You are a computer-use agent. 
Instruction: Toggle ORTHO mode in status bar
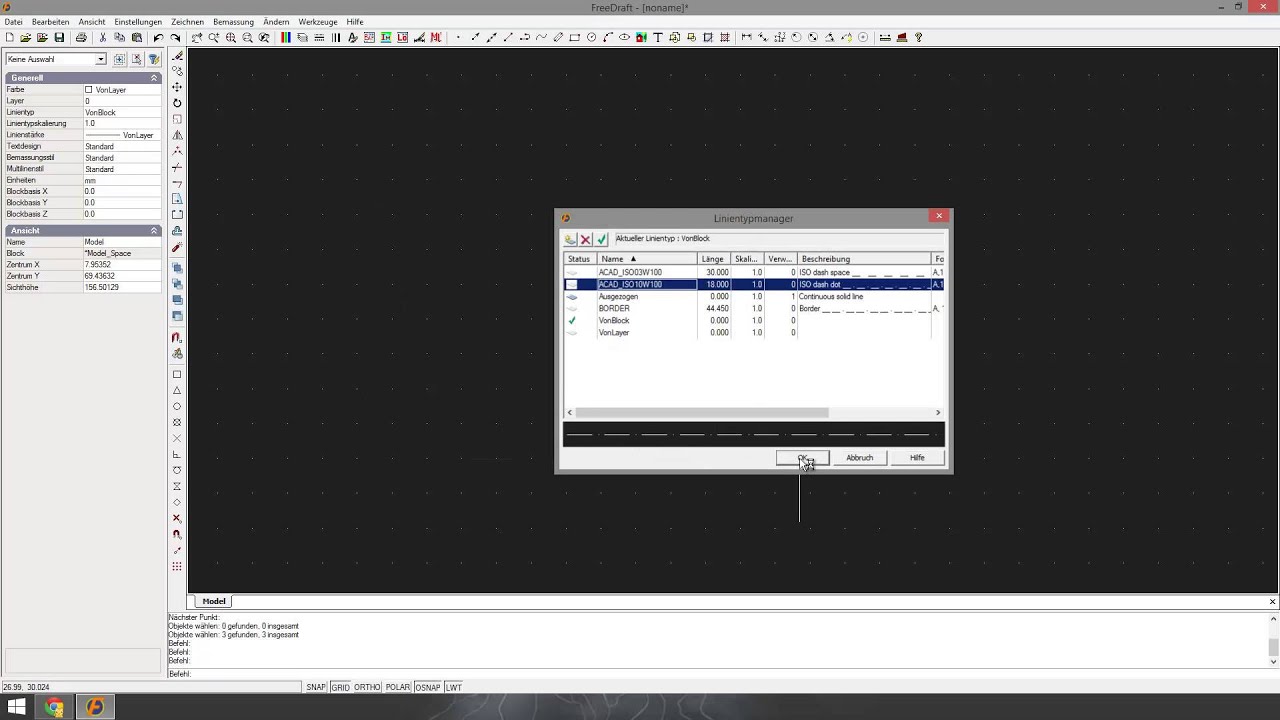click(x=367, y=687)
